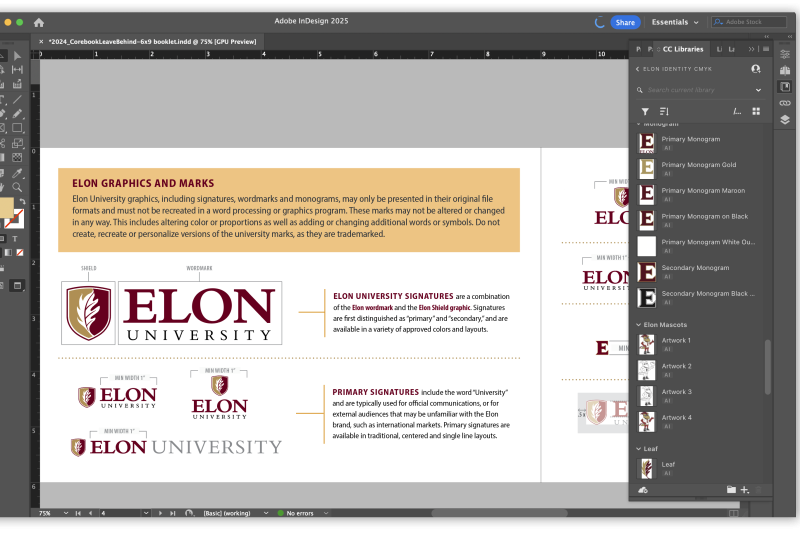Select Artwork 1 mascot item

(x=699, y=344)
